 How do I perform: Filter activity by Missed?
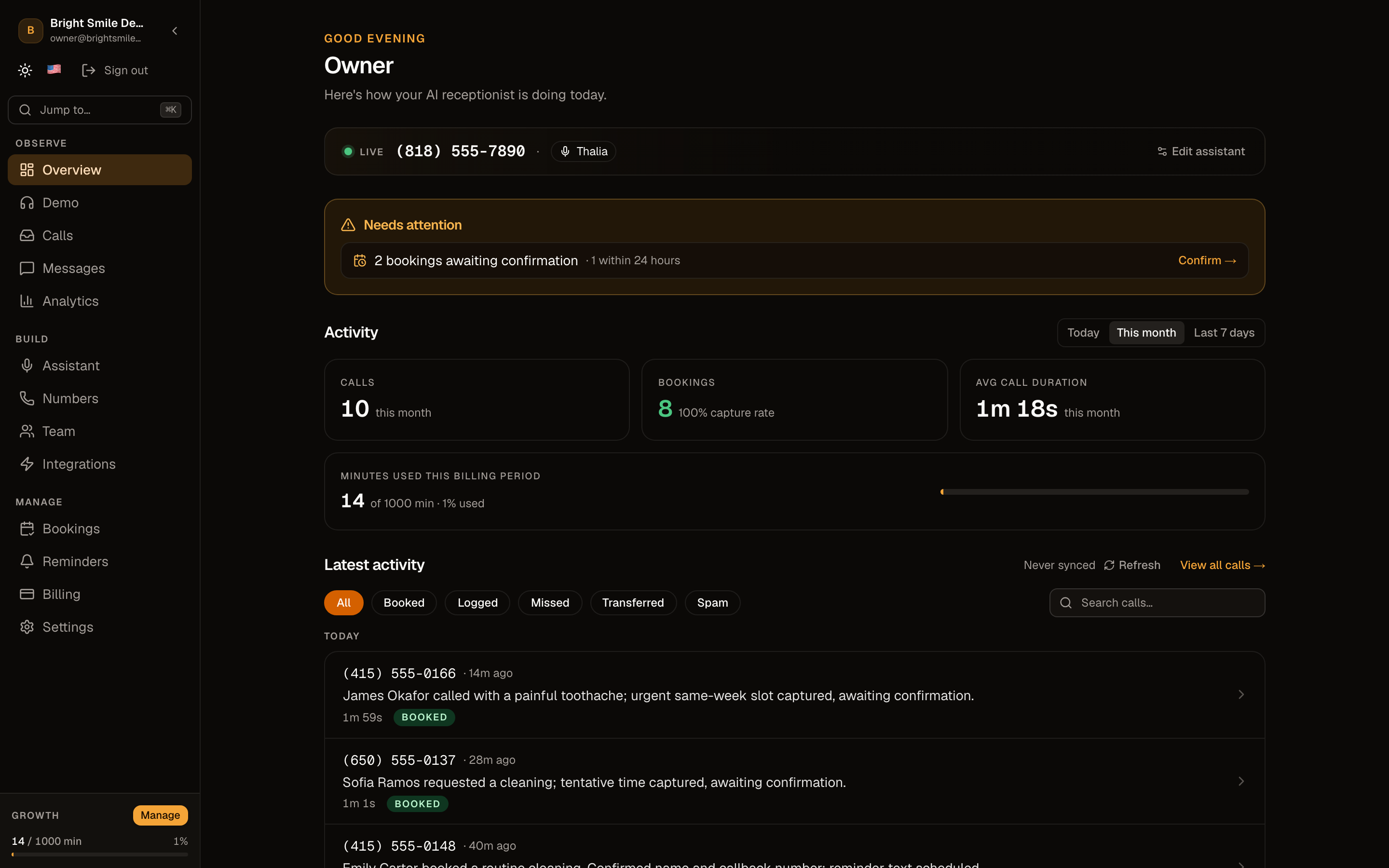tap(550, 603)
